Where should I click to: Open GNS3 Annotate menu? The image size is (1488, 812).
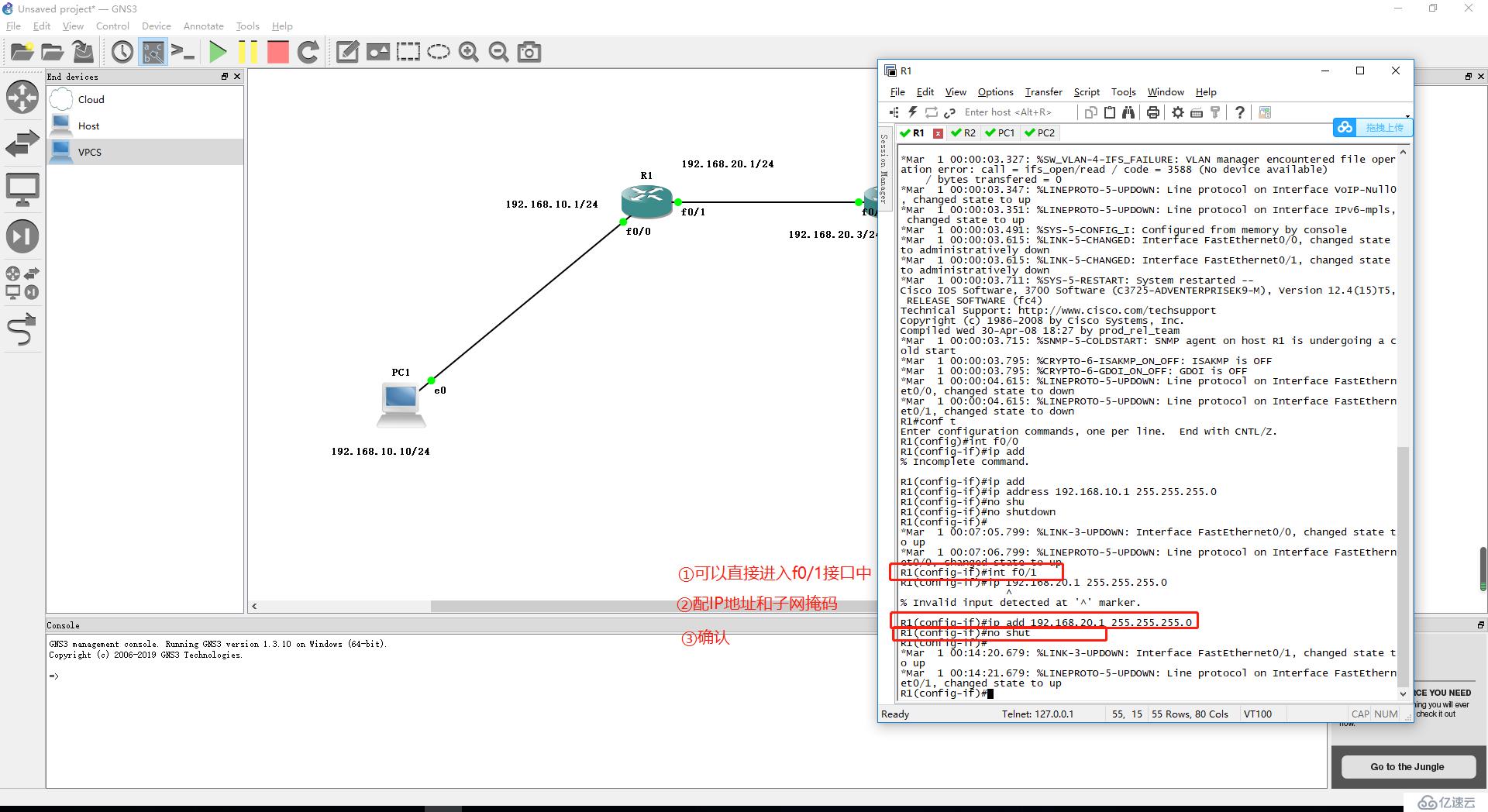[203, 26]
